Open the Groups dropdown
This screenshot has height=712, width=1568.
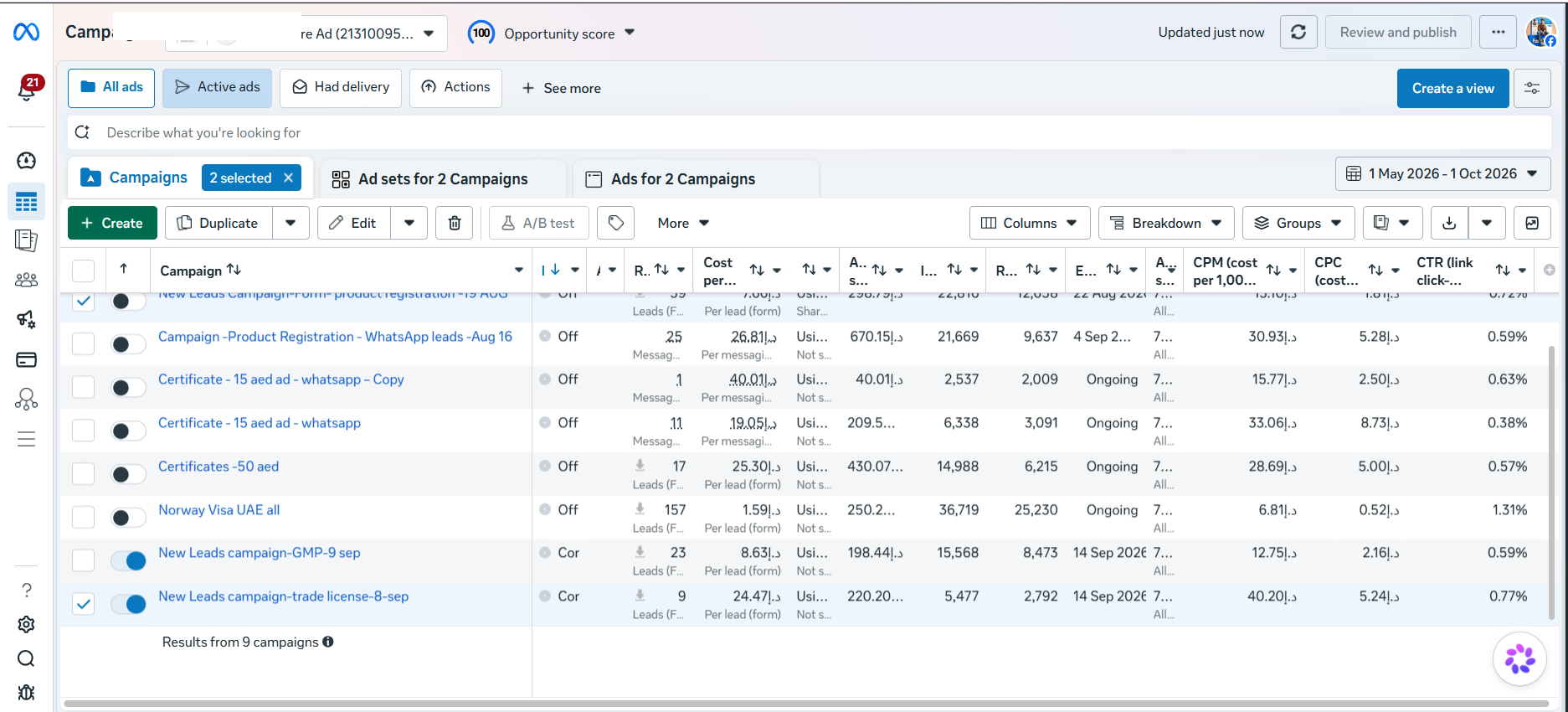coord(1298,223)
